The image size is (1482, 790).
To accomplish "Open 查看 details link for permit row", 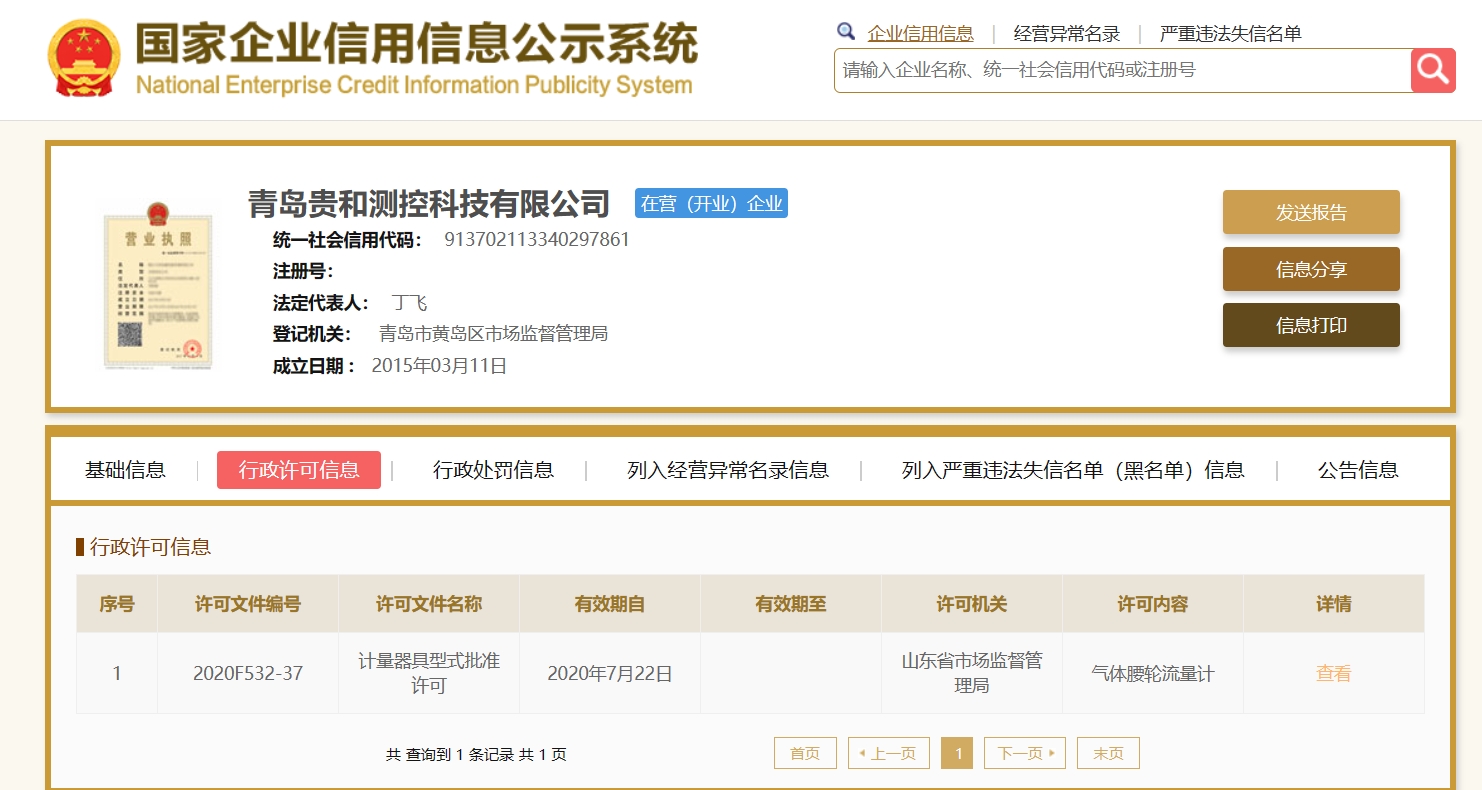I will point(1333,674).
